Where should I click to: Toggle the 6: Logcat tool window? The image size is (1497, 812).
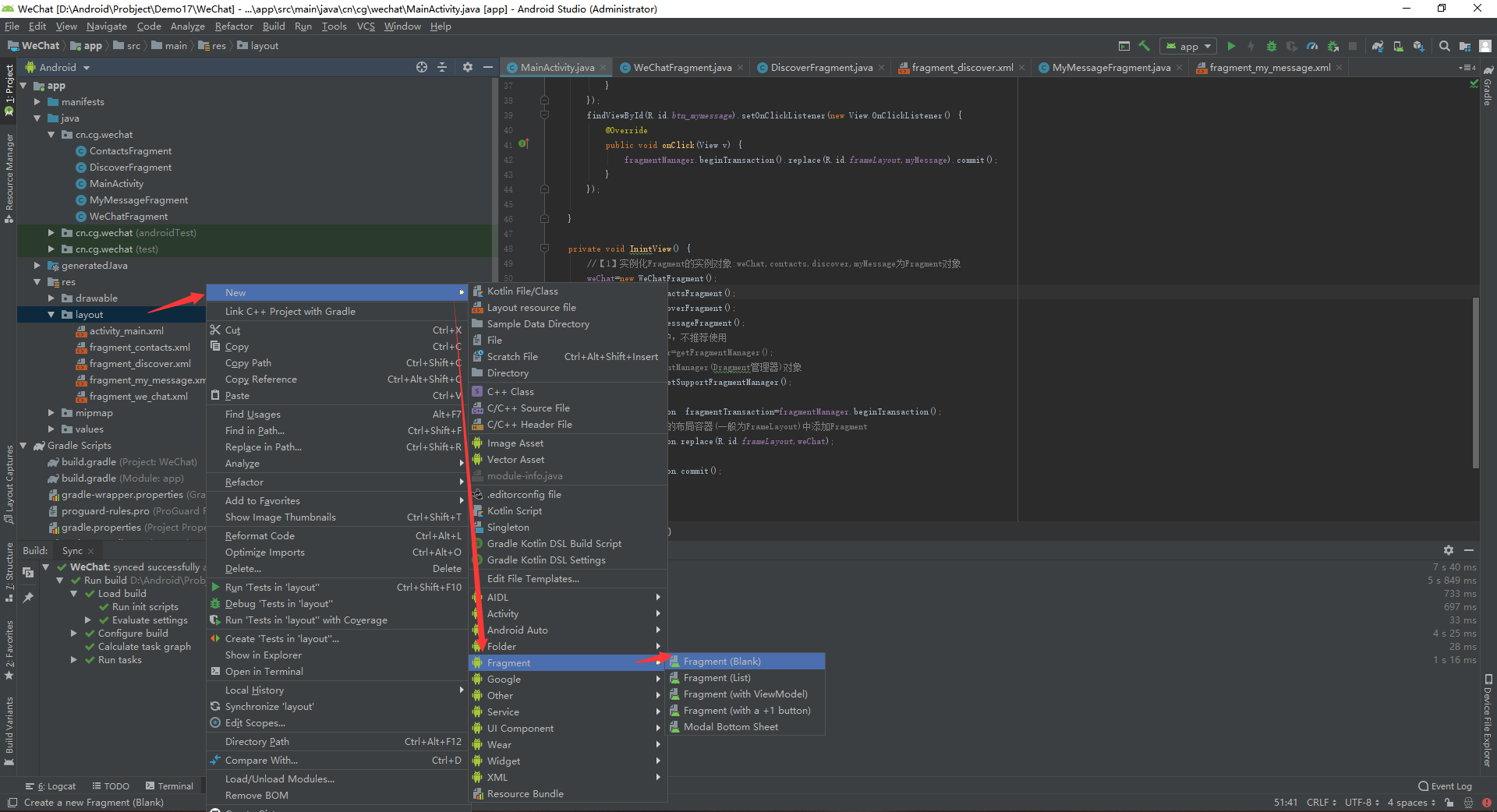51,786
